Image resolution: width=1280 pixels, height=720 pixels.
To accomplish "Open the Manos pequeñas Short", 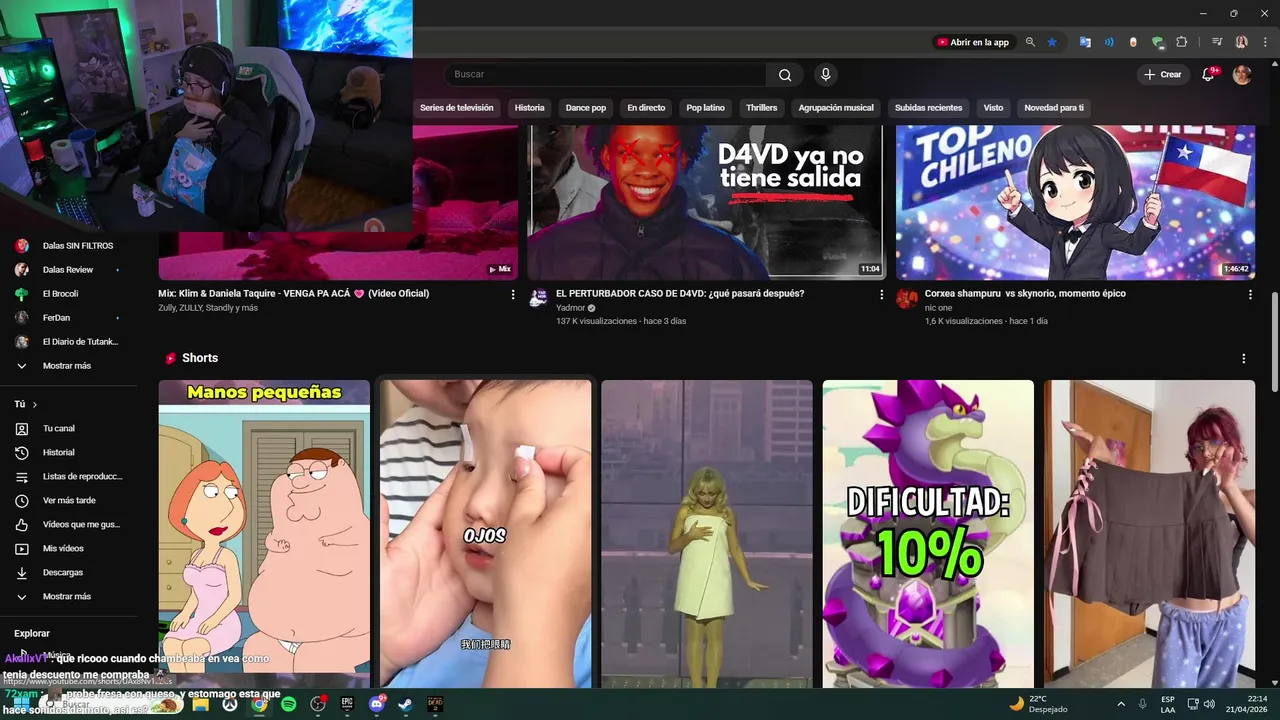I will (x=264, y=533).
